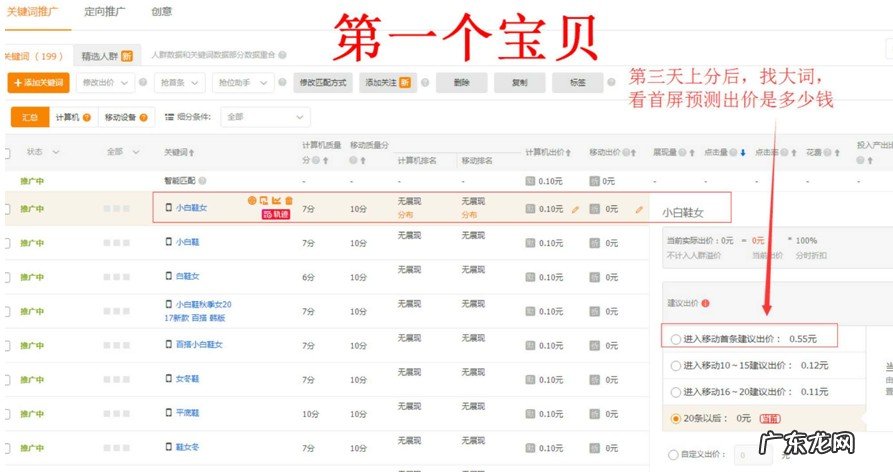Select the 计算机 view tab
This screenshot has width=893, height=472.
click(73, 117)
